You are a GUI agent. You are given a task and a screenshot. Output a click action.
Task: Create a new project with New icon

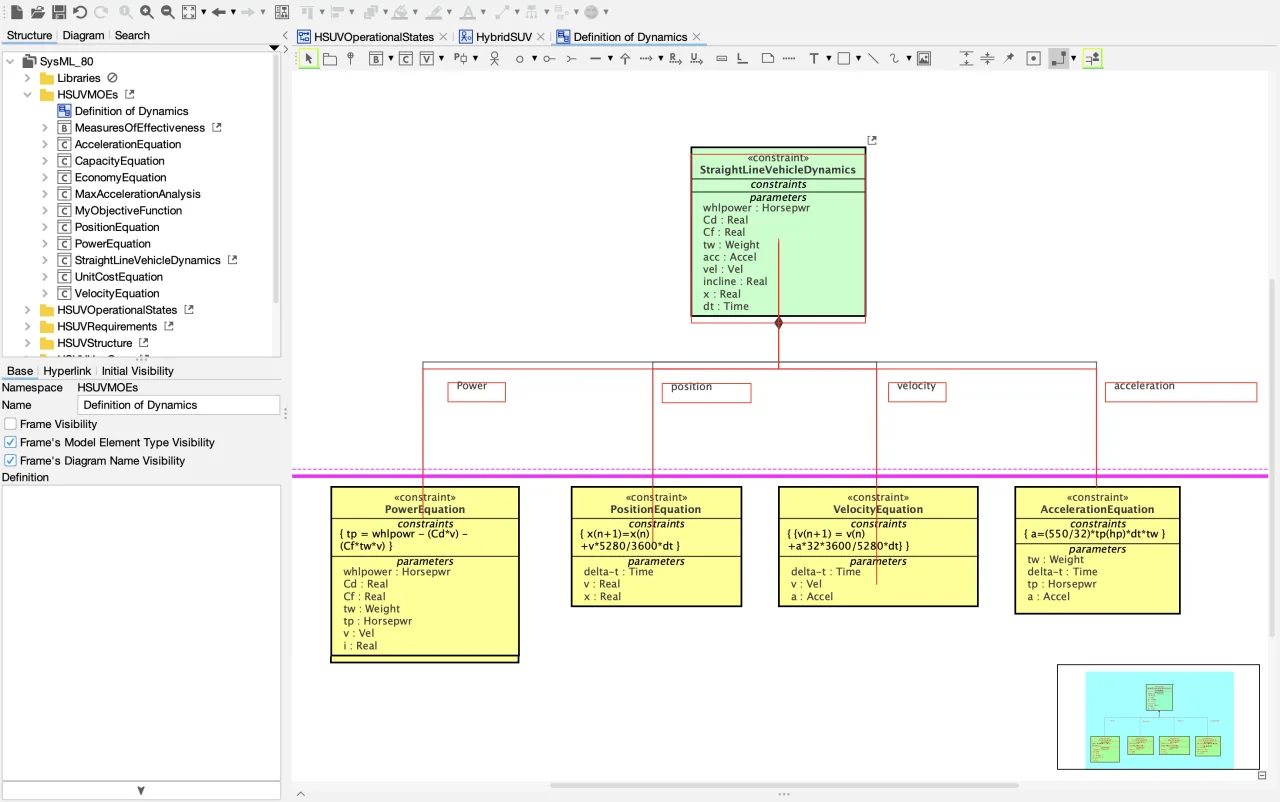click(16, 12)
